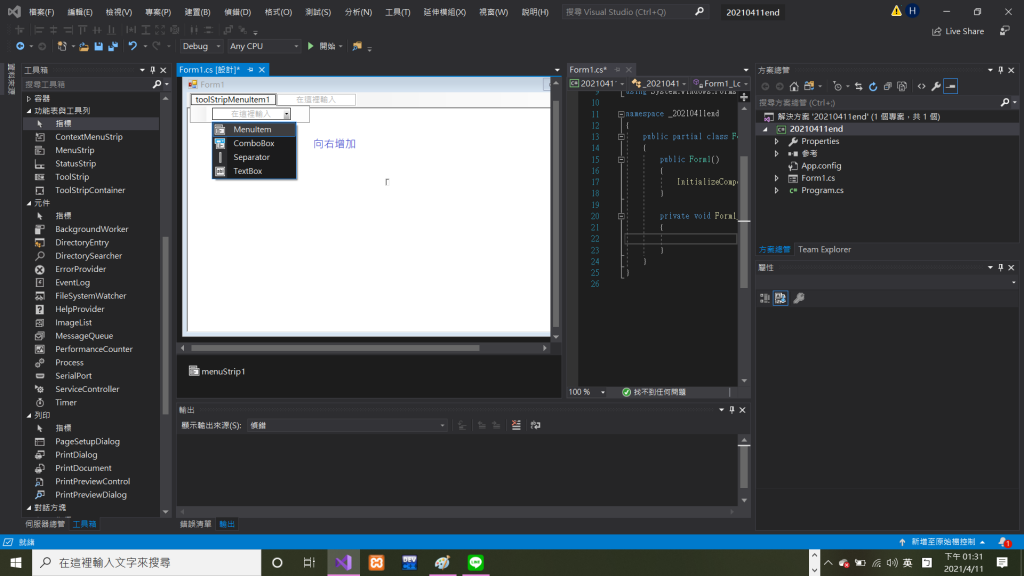Click the warning notification triangle icon

coord(896,11)
